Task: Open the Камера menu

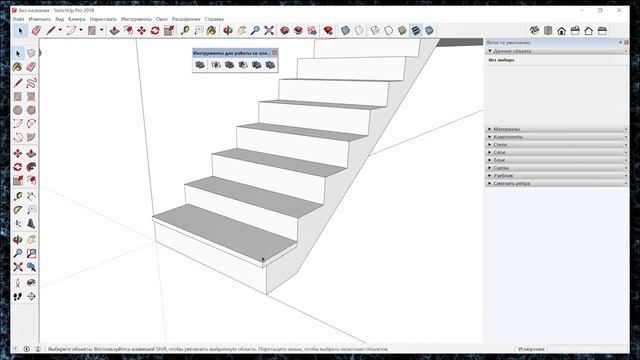Action: click(x=77, y=19)
